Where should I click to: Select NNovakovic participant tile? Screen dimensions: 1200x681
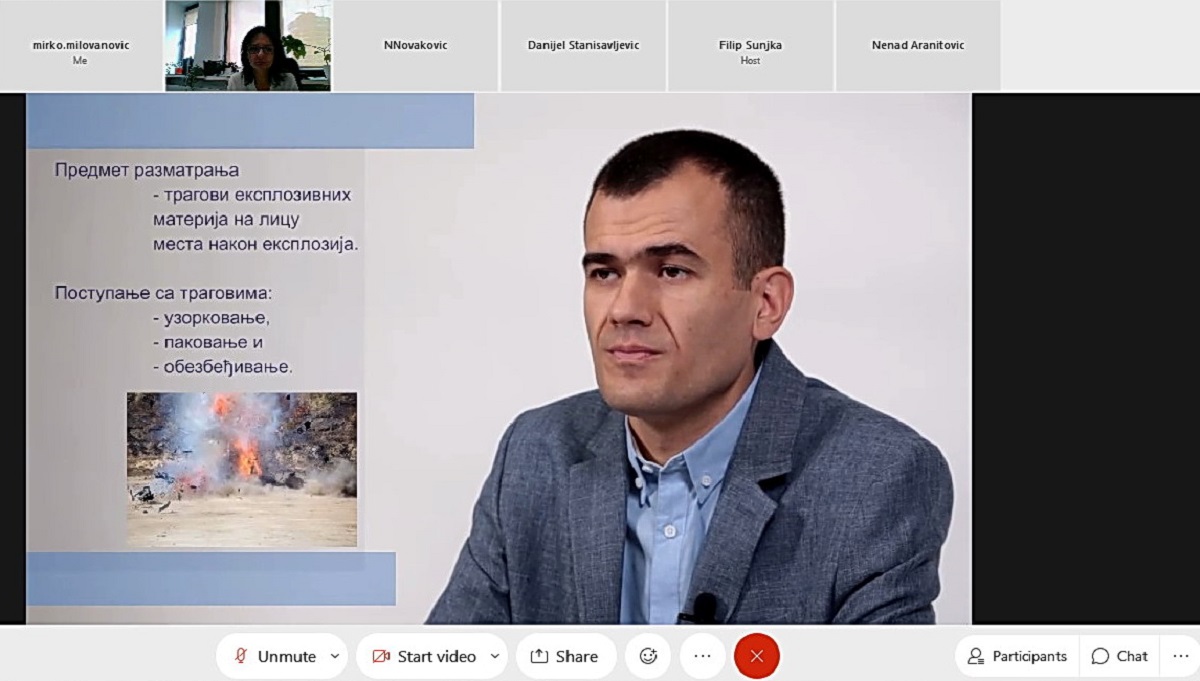click(x=415, y=46)
